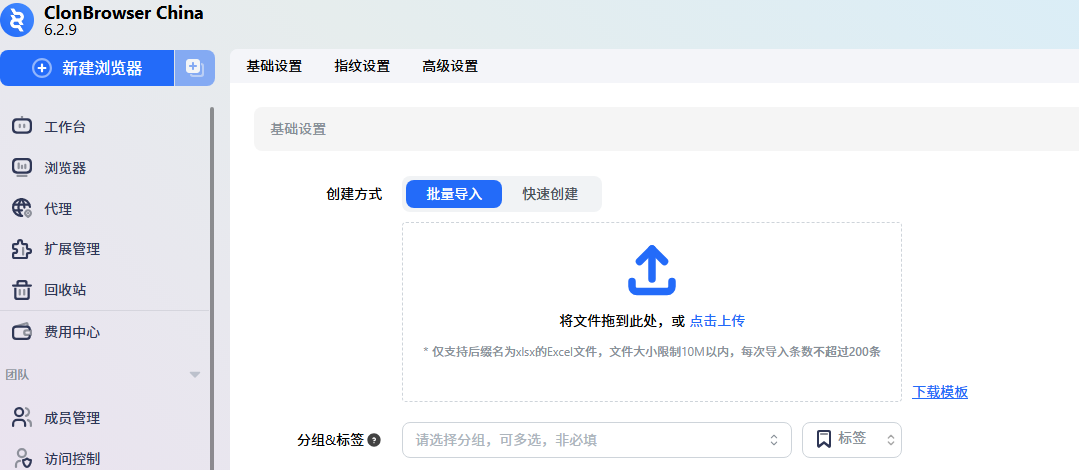The image size is (1079, 470).
Task: Click the help question mark next to 分组&标签
Action: pos(374,440)
